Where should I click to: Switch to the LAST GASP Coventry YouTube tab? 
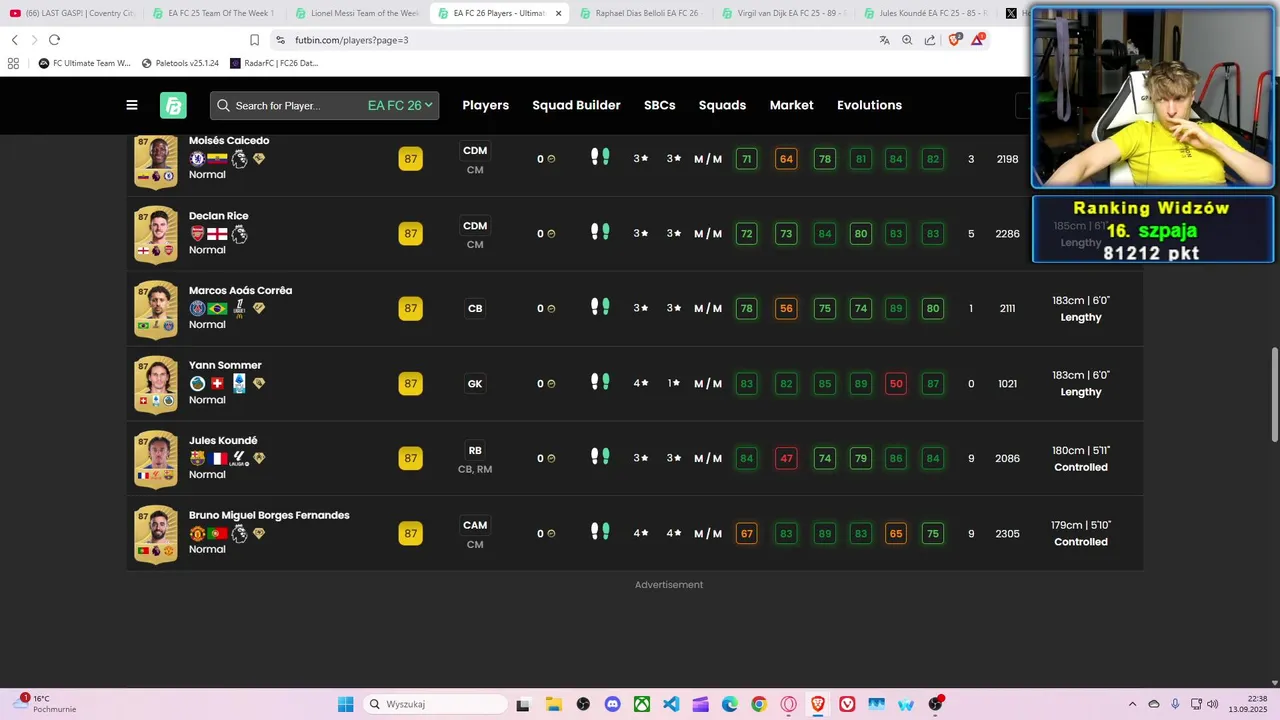click(71, 13)
